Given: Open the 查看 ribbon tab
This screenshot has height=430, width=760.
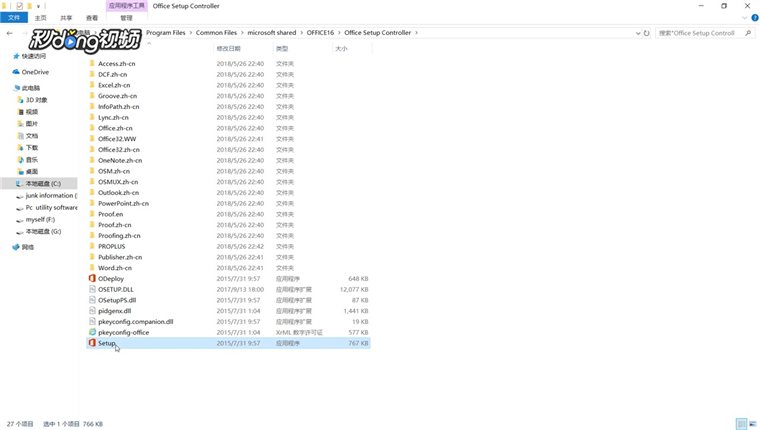Looking at the screenshot, I should [92, 18].
